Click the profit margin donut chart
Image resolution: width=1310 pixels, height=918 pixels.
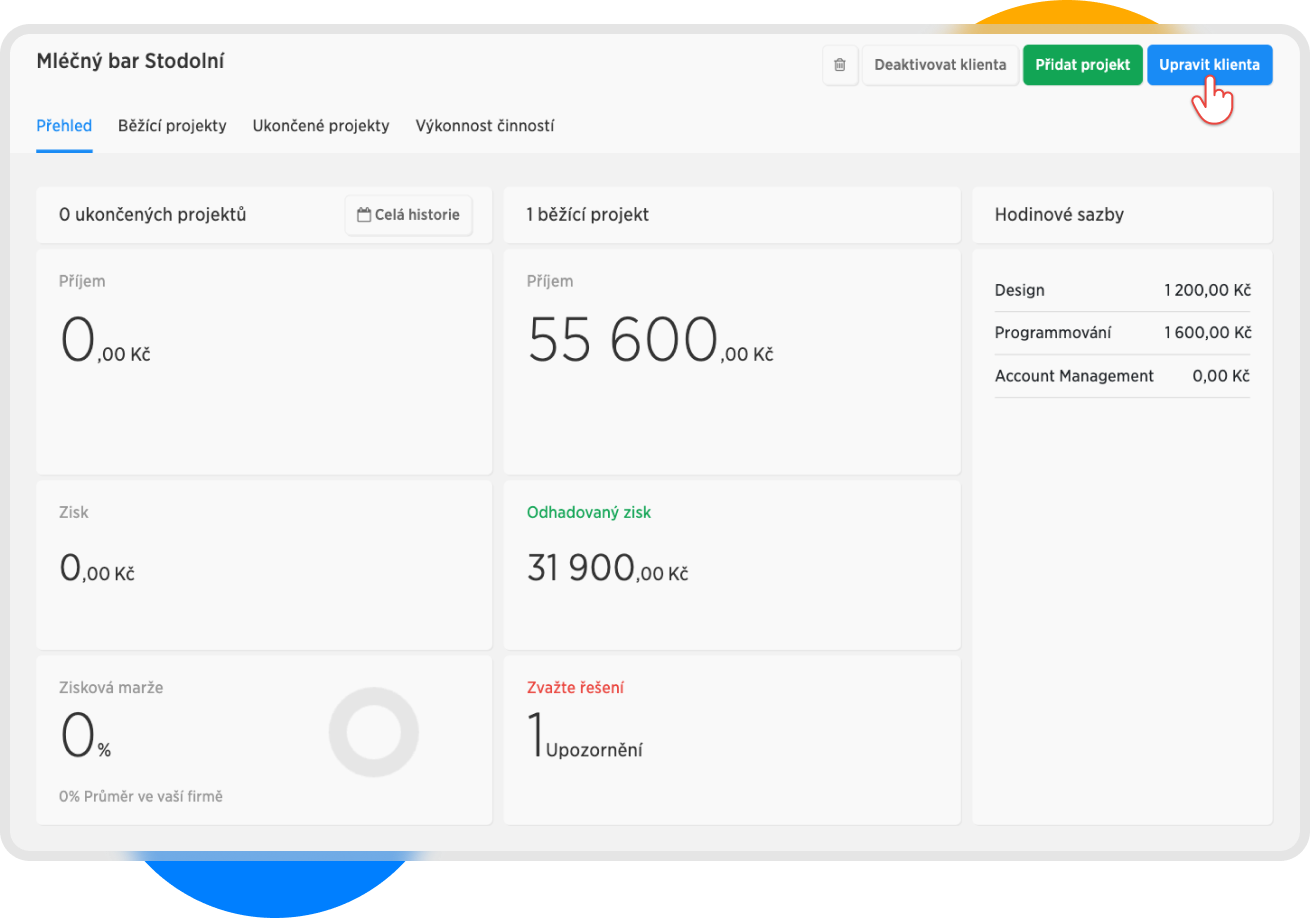[x=373, y=732]
